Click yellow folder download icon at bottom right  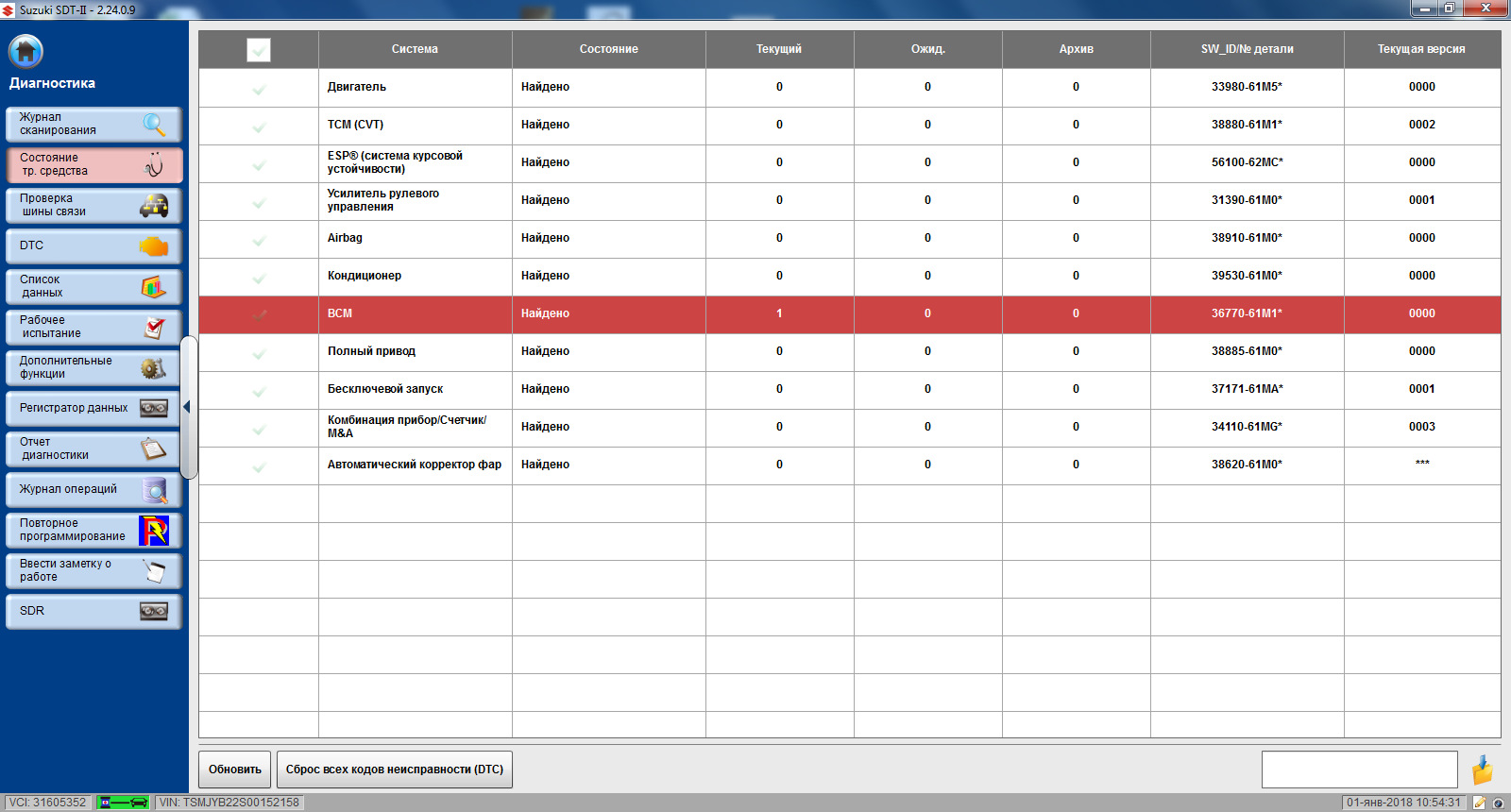(x=1483, y=770)
